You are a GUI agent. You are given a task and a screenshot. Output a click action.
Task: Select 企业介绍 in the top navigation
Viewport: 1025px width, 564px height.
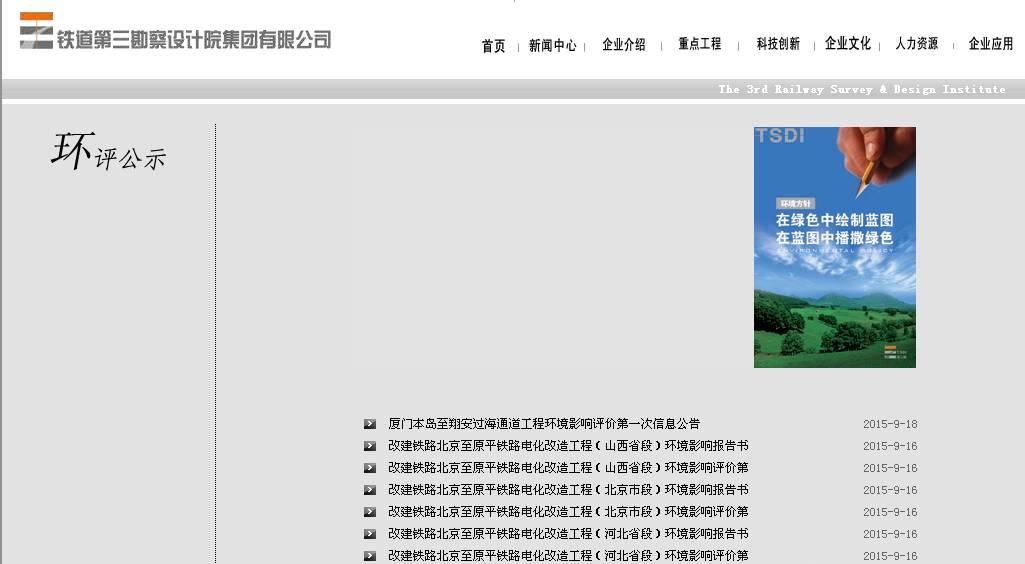[x=624, y=45]
